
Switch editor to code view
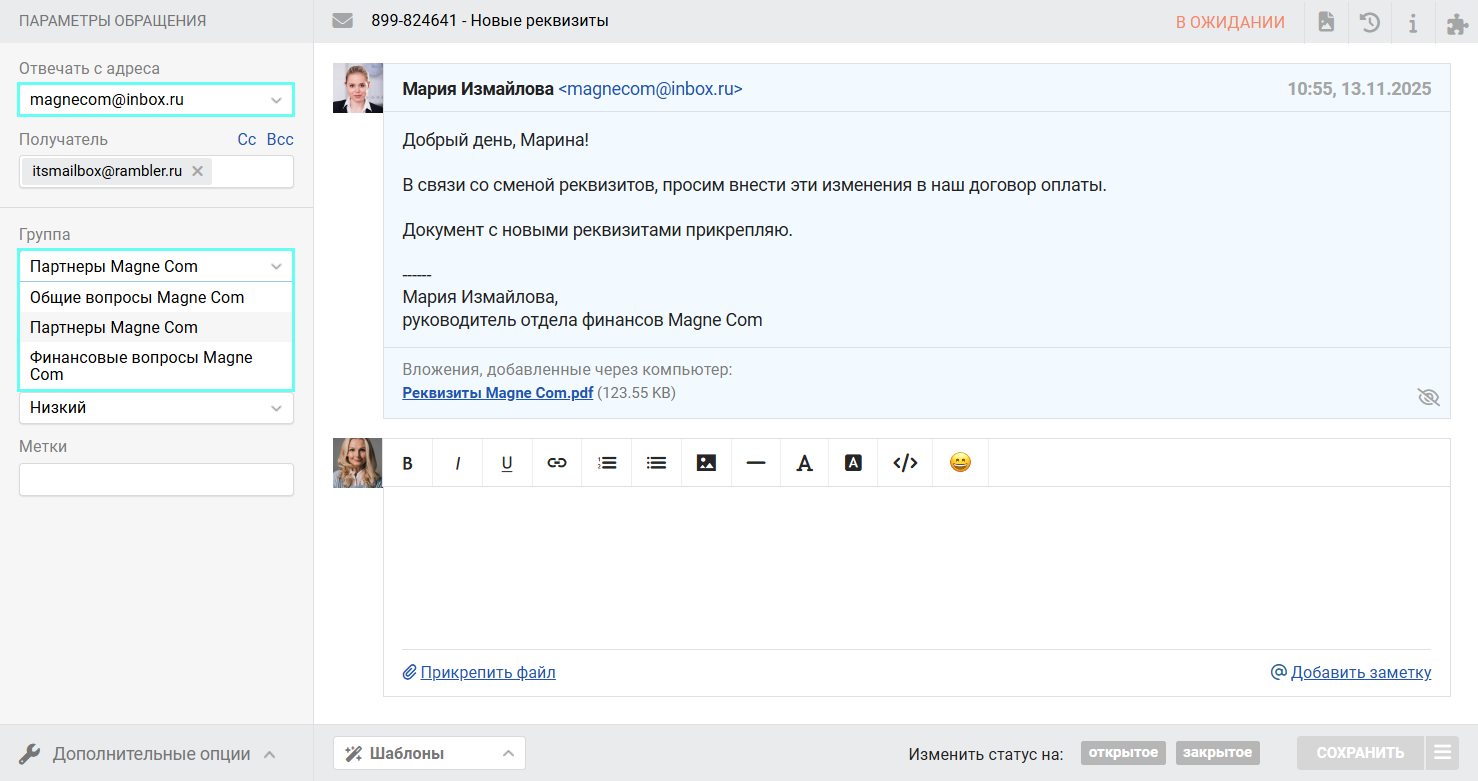[x=905, y=463]
